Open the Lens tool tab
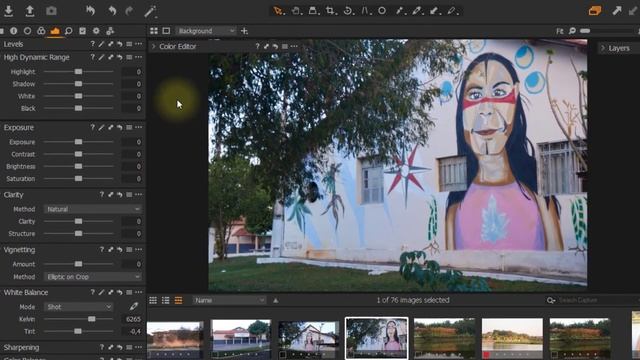 pyautogui.click(x=27, y=31)
